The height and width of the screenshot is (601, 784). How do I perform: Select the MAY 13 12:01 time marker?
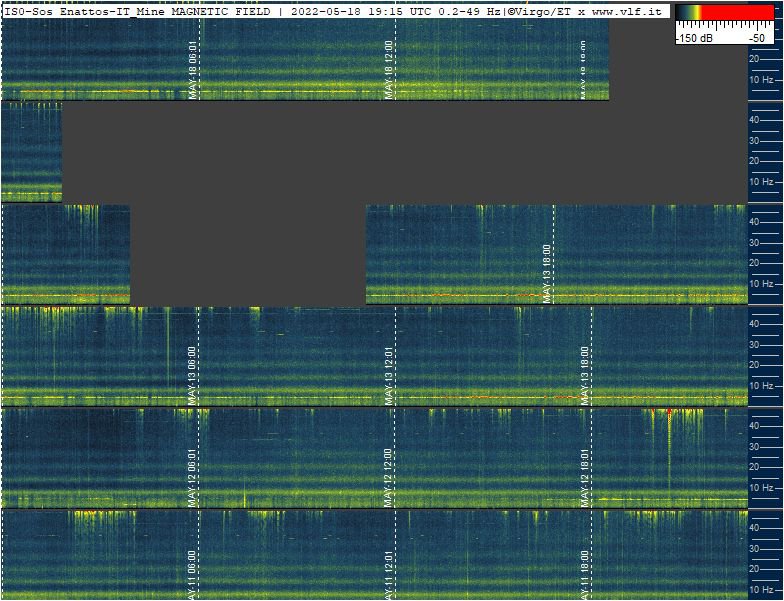coord(390,376)
